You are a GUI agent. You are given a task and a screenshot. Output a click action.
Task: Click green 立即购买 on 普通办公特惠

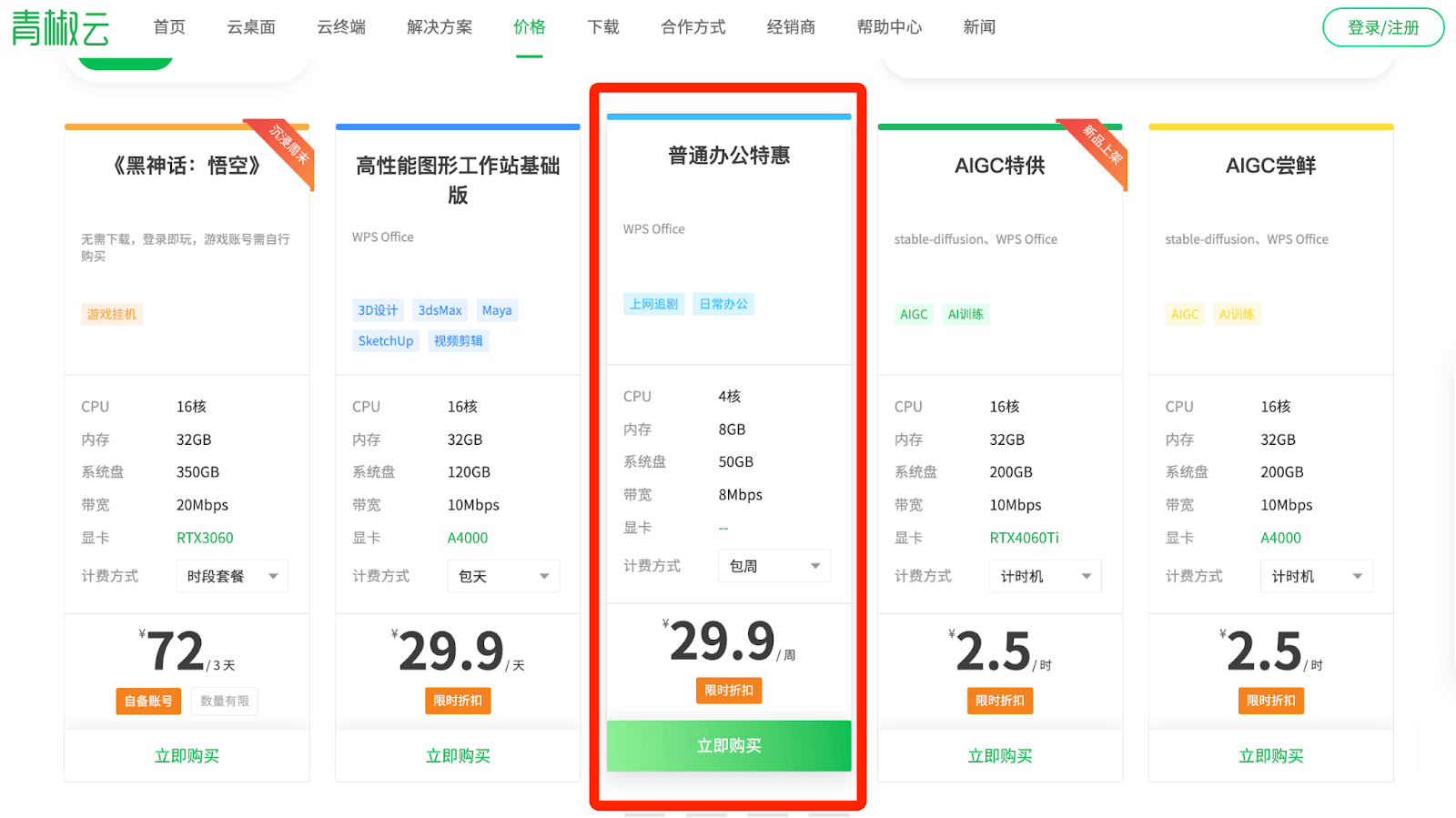(x=729, y=746)
